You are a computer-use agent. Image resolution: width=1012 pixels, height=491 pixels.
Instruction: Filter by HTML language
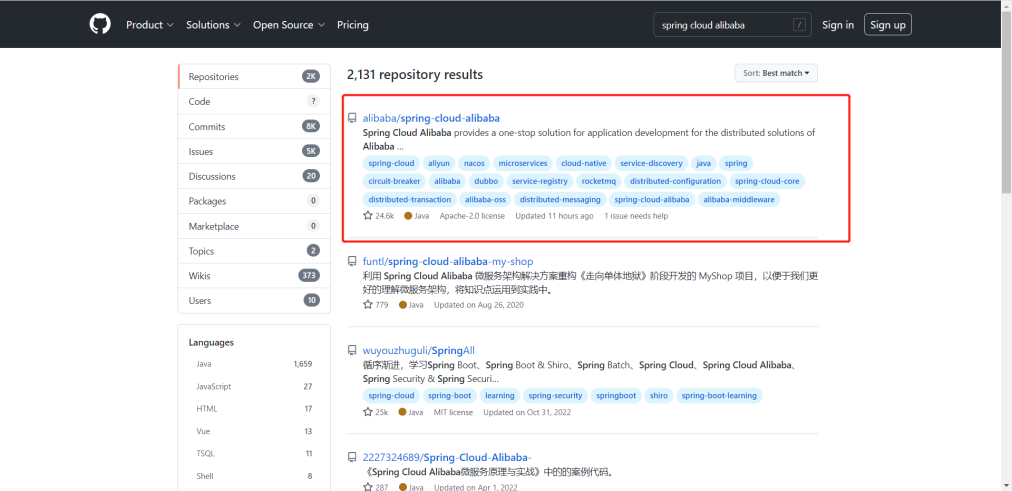254,408
